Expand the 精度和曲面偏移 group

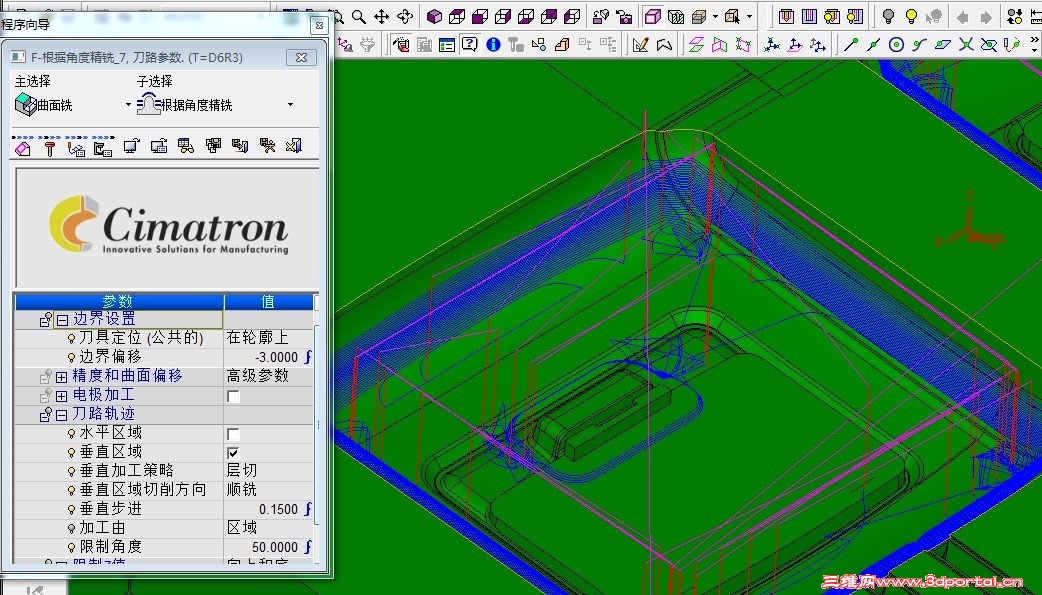(x=62, y=377)
